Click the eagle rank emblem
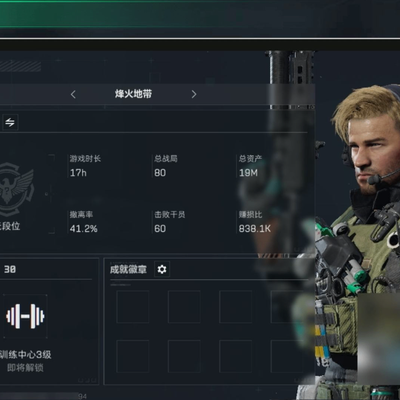The image size is (400, 400). [15, 189]
